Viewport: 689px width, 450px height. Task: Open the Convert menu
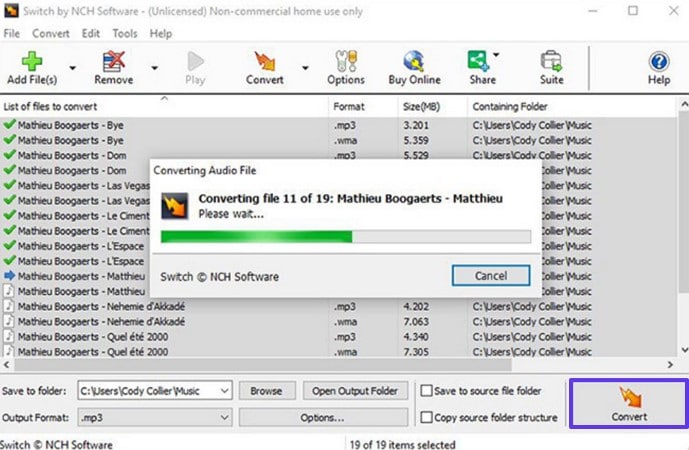click(x=51, y=33)
